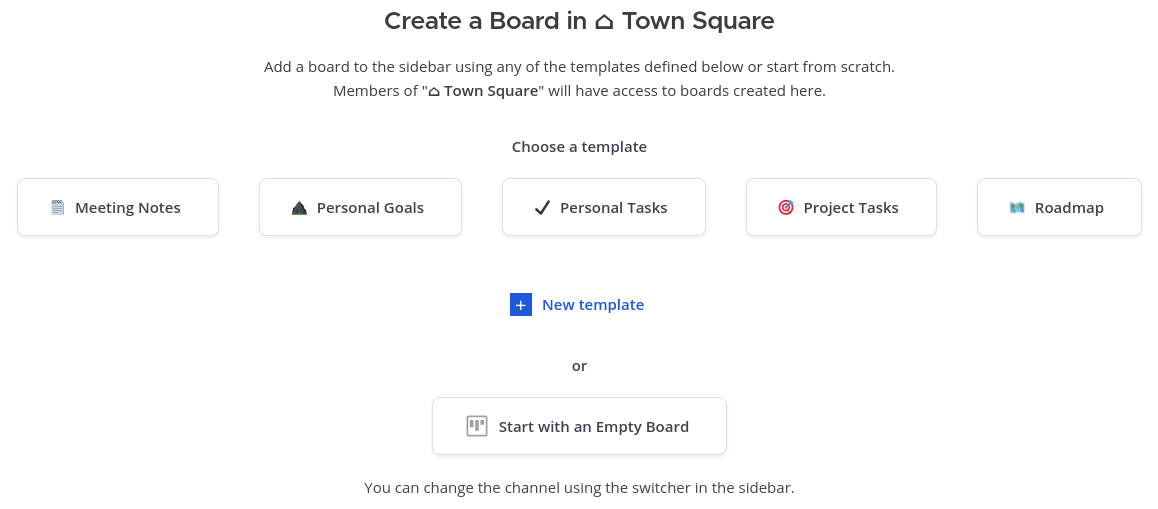The width and height of the screenshot is (1158, 509).
Task: Pick the Personal Tasks template
Action: coord(604,207)
